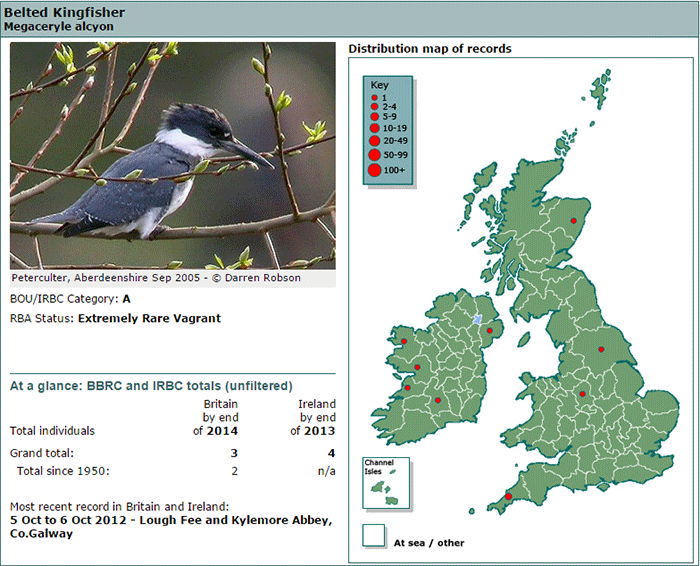The image size is (700, 566).
Task: Click the Belted Kingfisher photo
Action: click(x=173, y=155)
